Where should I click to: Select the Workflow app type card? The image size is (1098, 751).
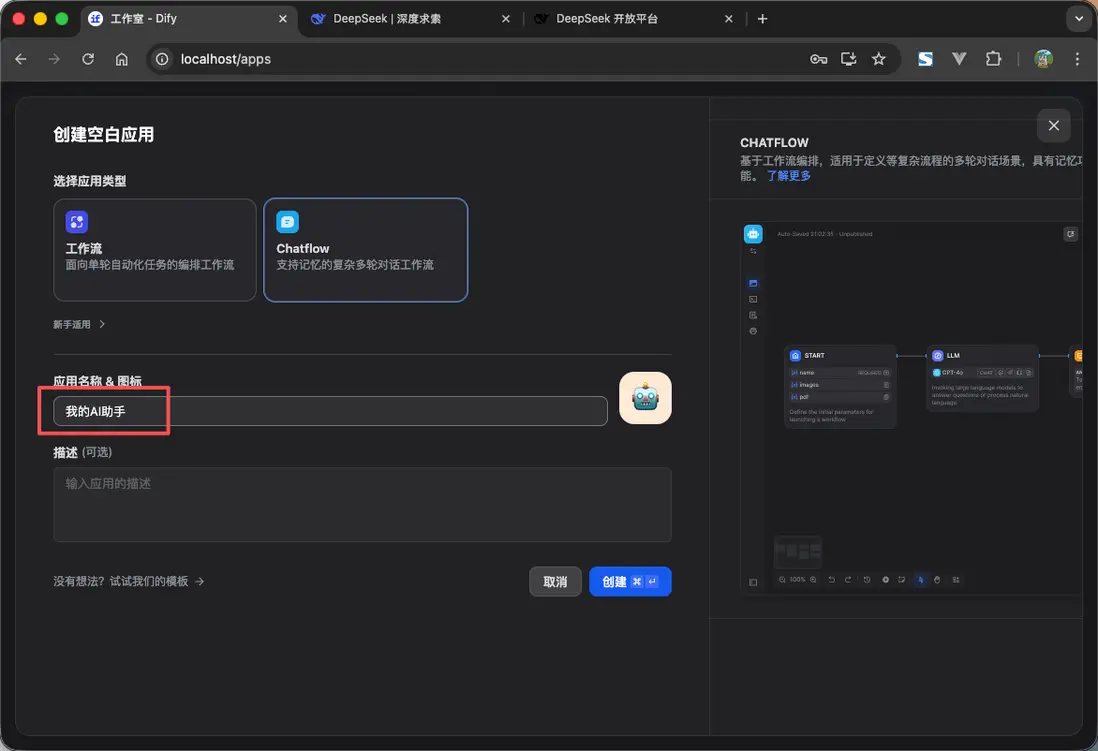tap(155, 250)
